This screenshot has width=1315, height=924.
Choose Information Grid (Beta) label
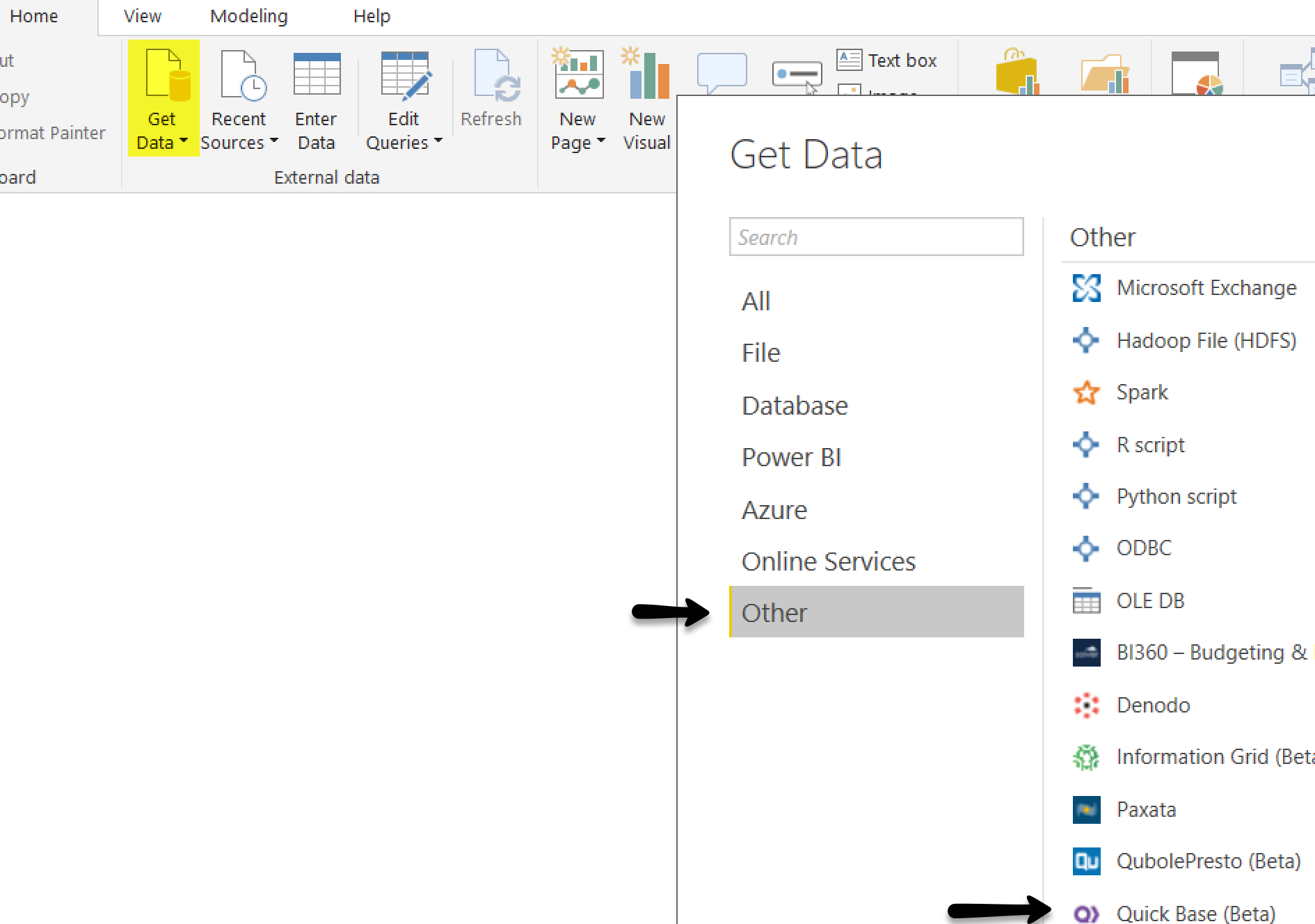(x=1216, y=757)
